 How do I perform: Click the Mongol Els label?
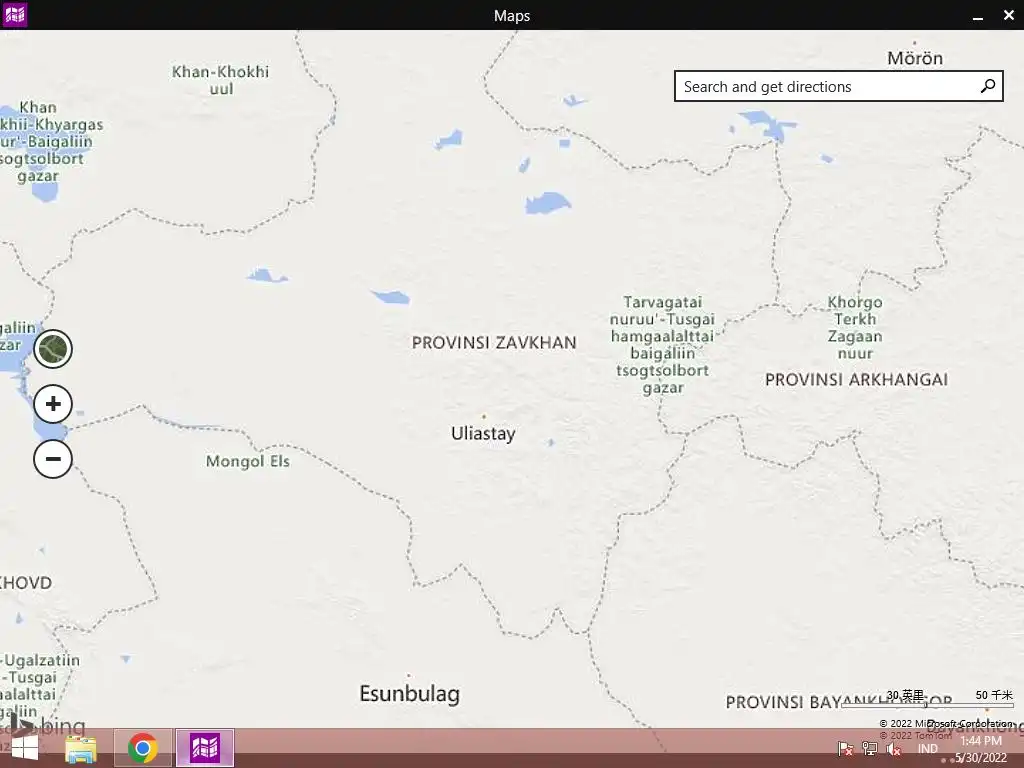coord(248,461)
